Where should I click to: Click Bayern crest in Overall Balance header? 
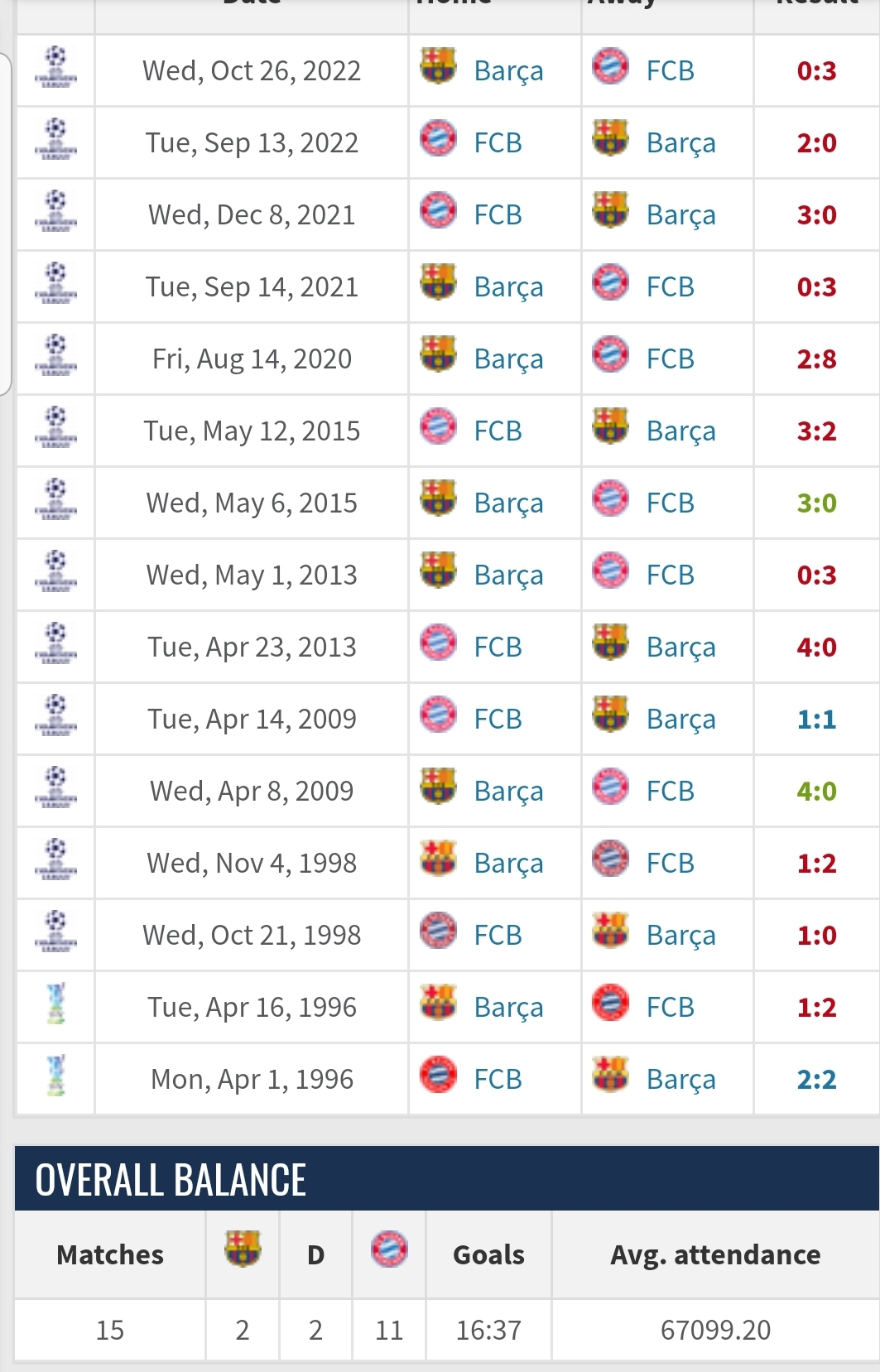coord(389,1251)
